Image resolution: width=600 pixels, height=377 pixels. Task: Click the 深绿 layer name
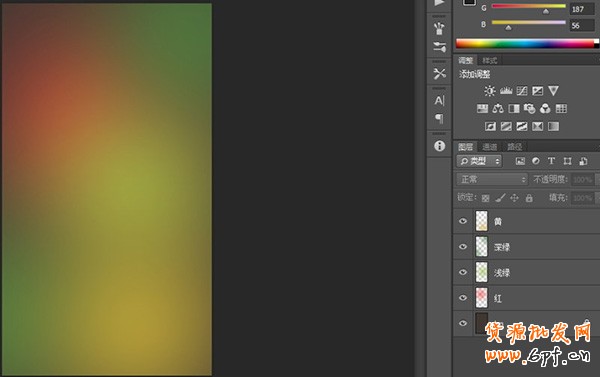click(x=502, y=247)
